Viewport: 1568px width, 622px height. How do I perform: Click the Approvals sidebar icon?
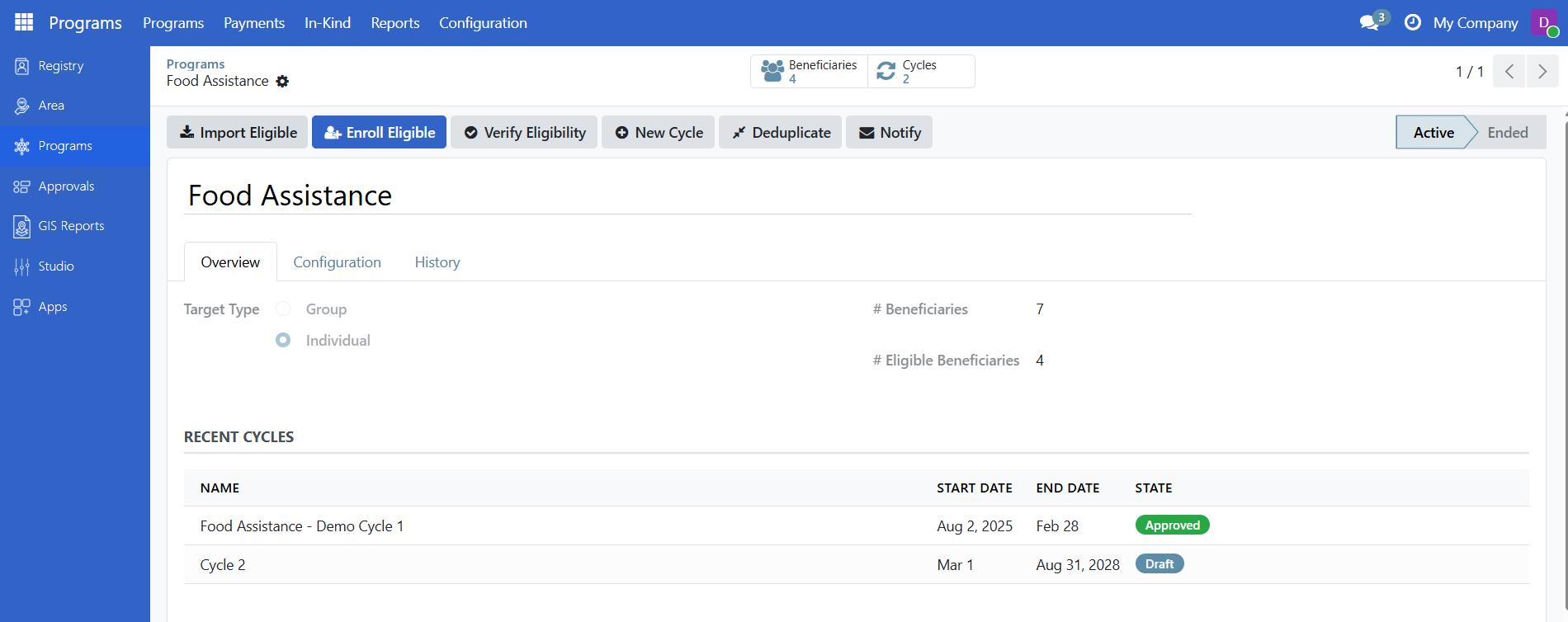point(22,186)
